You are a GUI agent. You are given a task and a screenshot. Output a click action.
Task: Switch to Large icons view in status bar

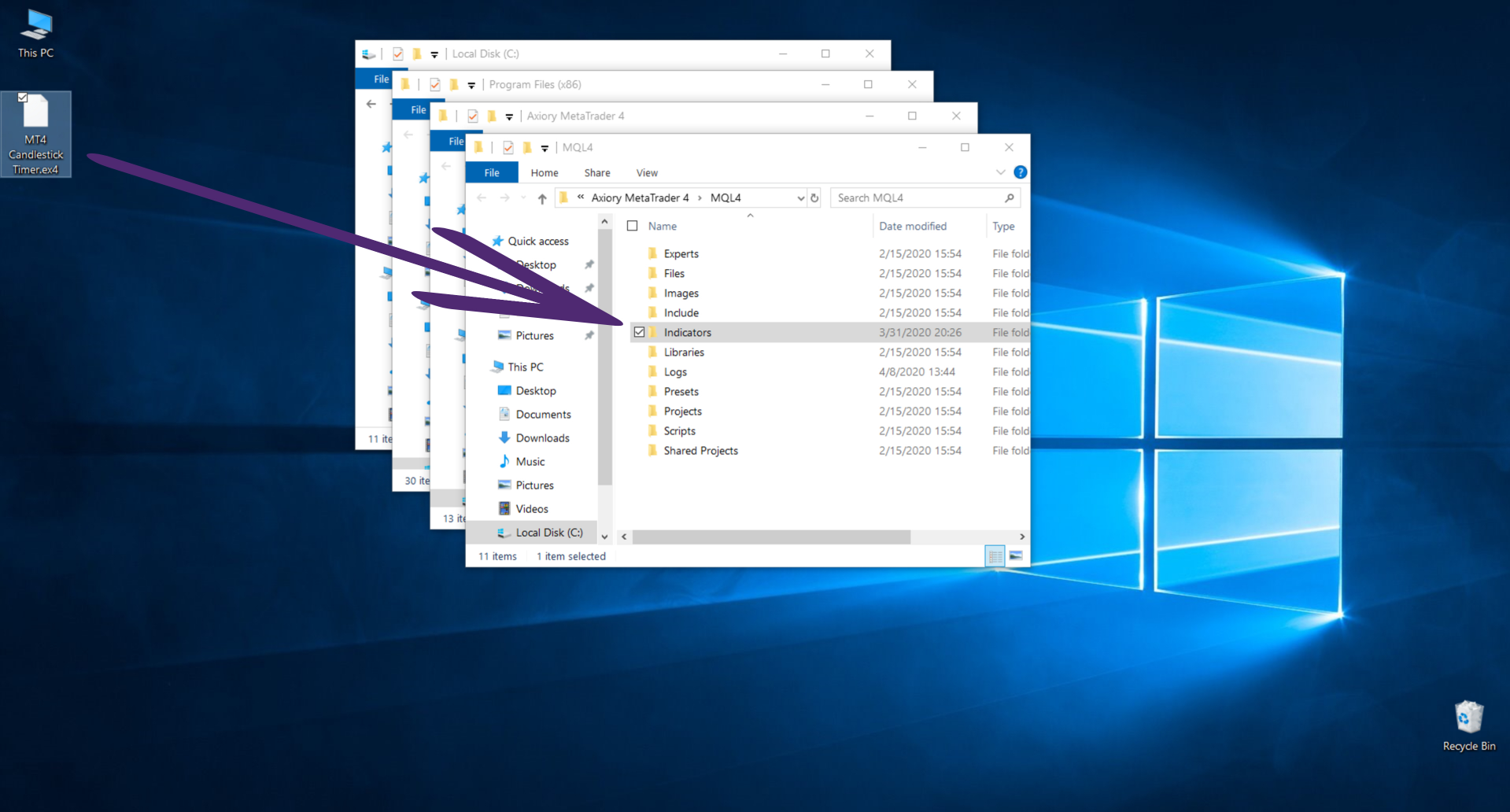pos(1016,556)
